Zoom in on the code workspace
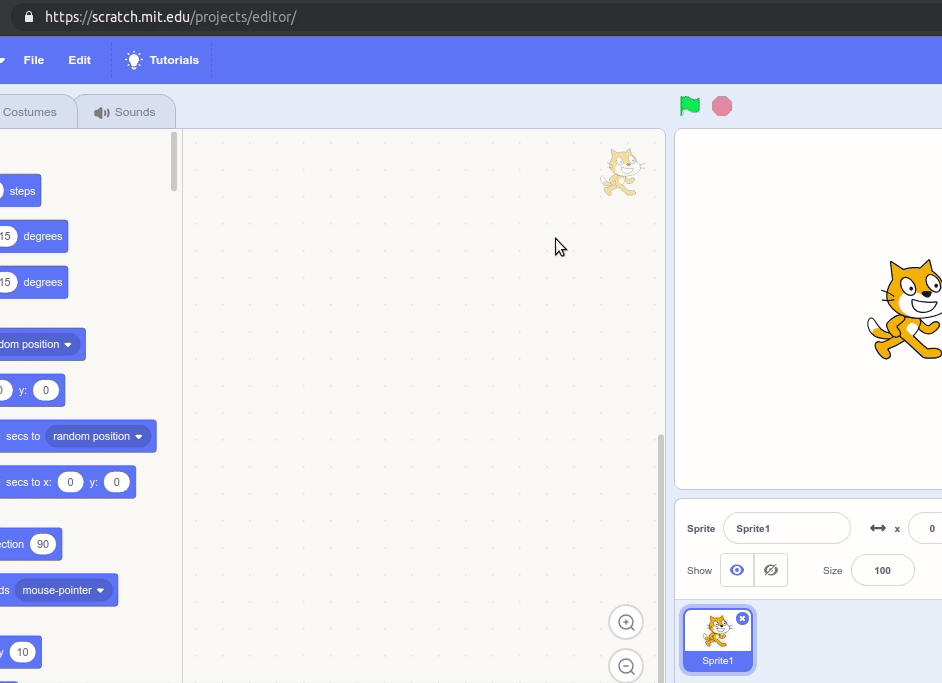Image resolution: width=942 pixels, height=683 pixels. [626, 622]
